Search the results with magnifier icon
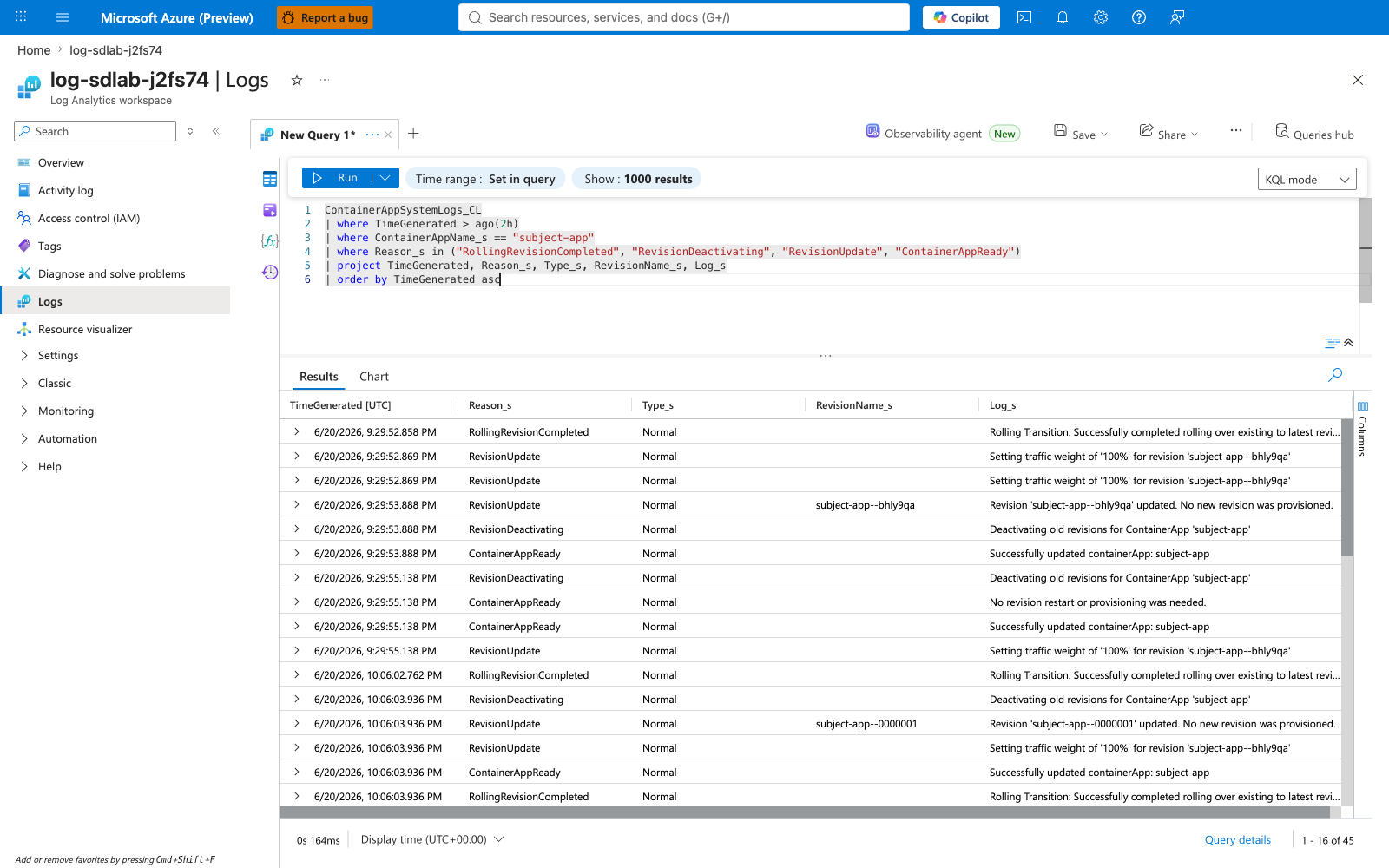The height and width of the screenshot is (868, 1389). tap(1335, 375)
